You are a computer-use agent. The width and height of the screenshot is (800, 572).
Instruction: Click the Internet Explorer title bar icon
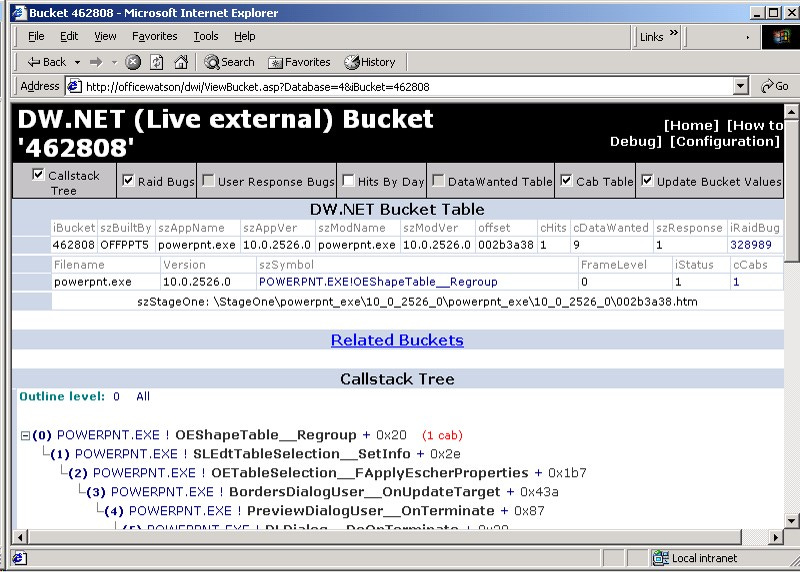tap(19, 12)
